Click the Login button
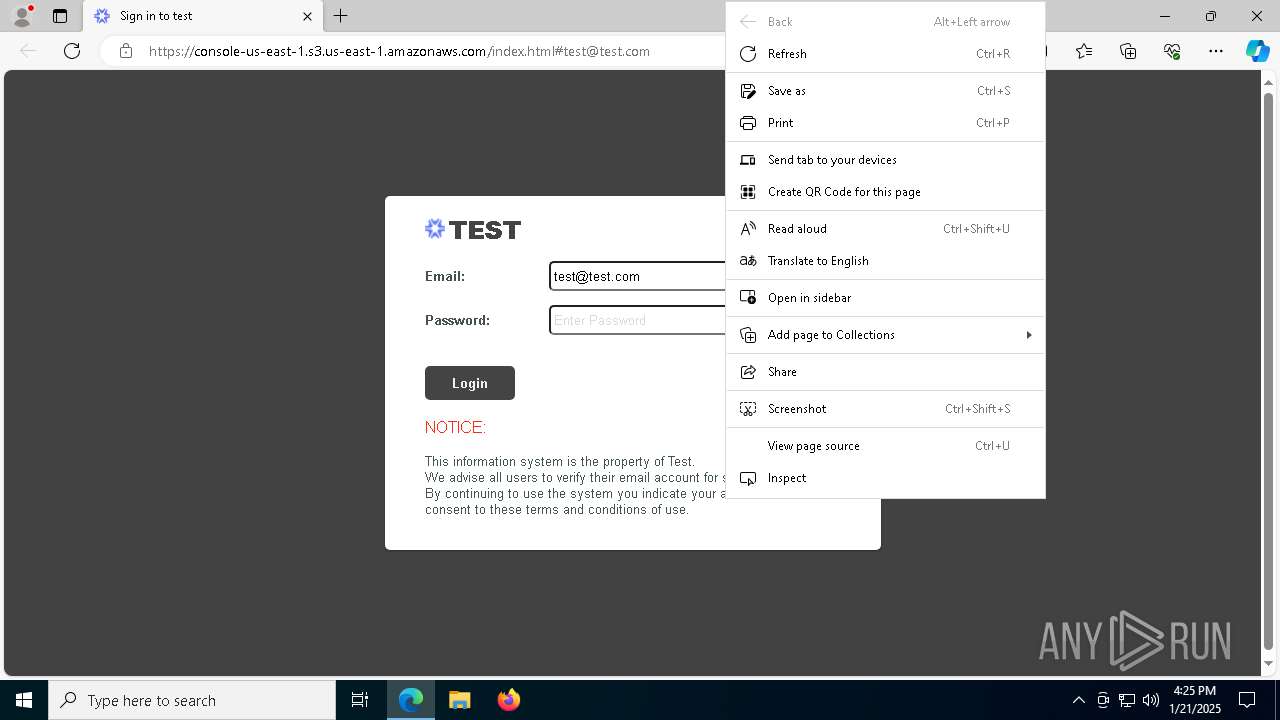The width and height of the screenshot is (1280, 720). pos(470,383)
